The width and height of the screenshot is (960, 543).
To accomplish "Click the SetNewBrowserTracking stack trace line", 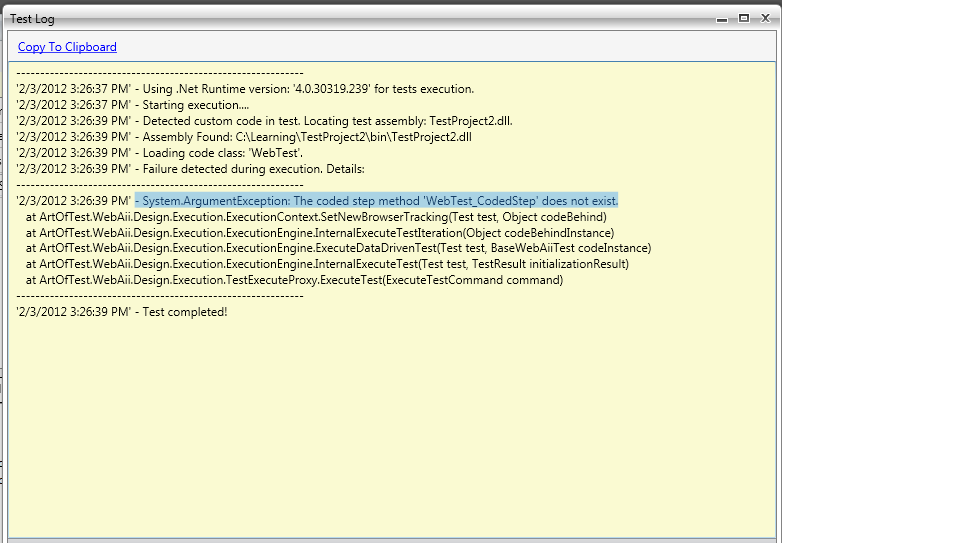I will [316, 217].
